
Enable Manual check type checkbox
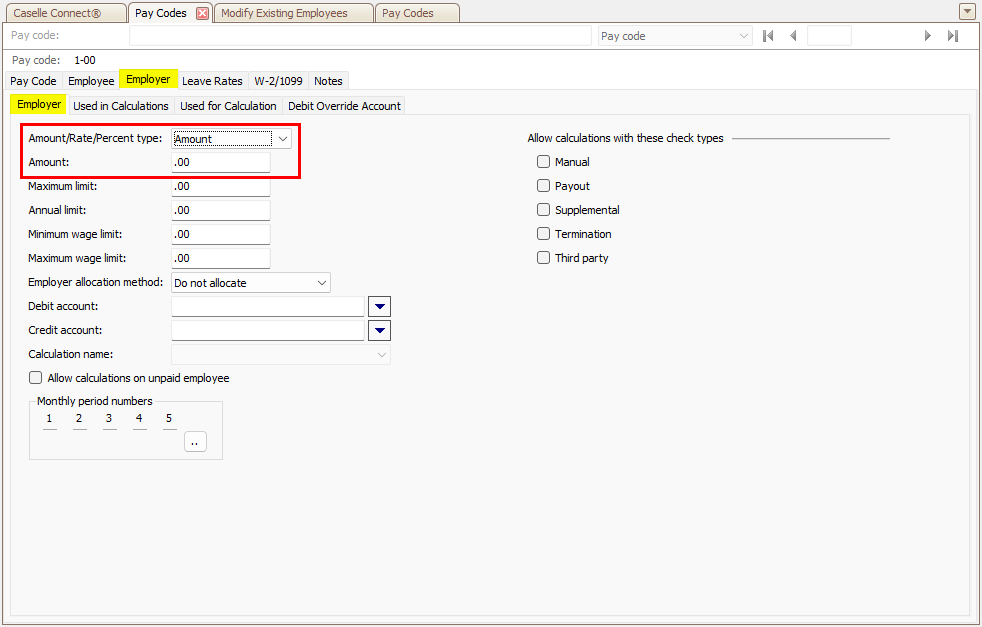tap(544, 162)
